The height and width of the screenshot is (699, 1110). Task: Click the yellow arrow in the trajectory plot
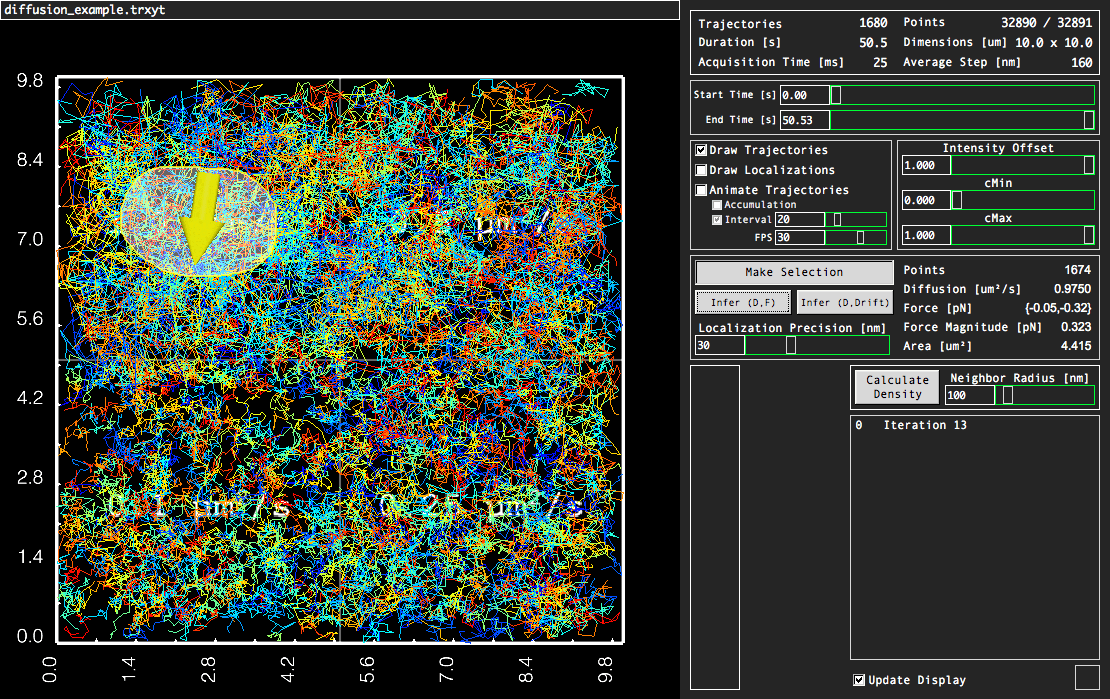(202, 221)
